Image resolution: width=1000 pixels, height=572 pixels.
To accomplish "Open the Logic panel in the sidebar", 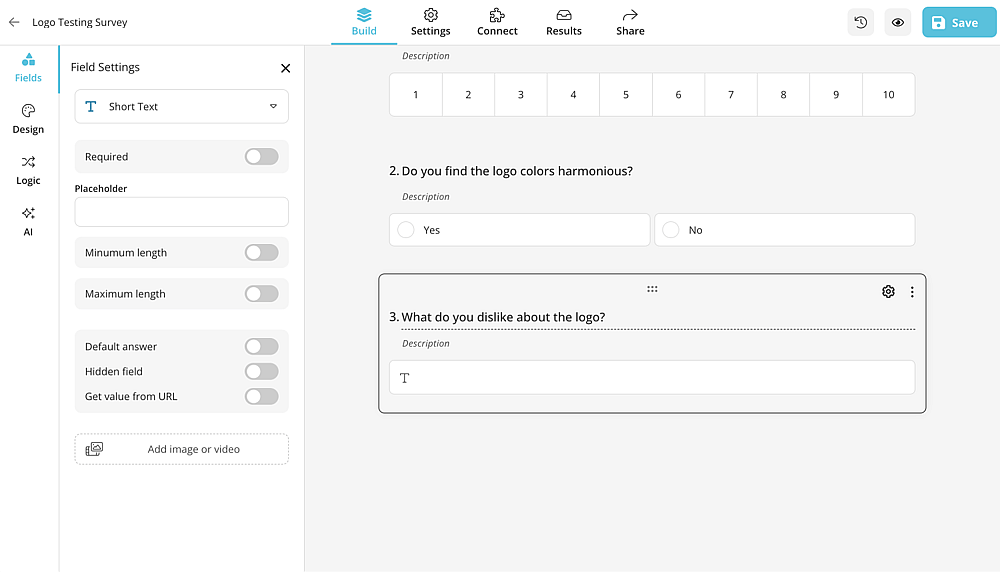I will point(28,170).
